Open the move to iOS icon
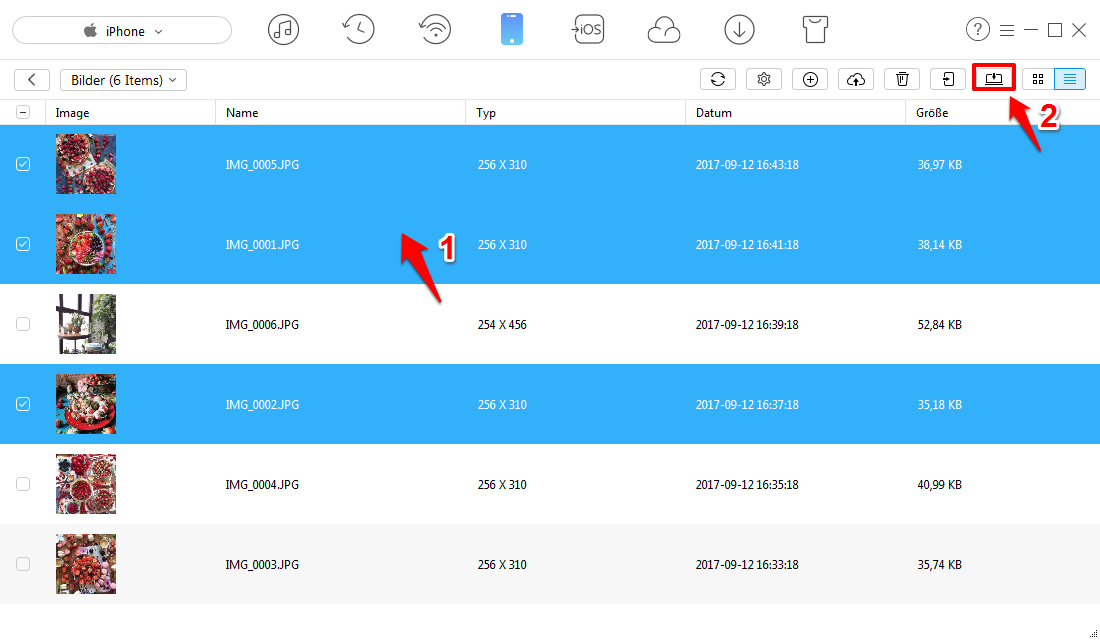Viewport: 1100px width, 640px height. (x=587, y=30)
